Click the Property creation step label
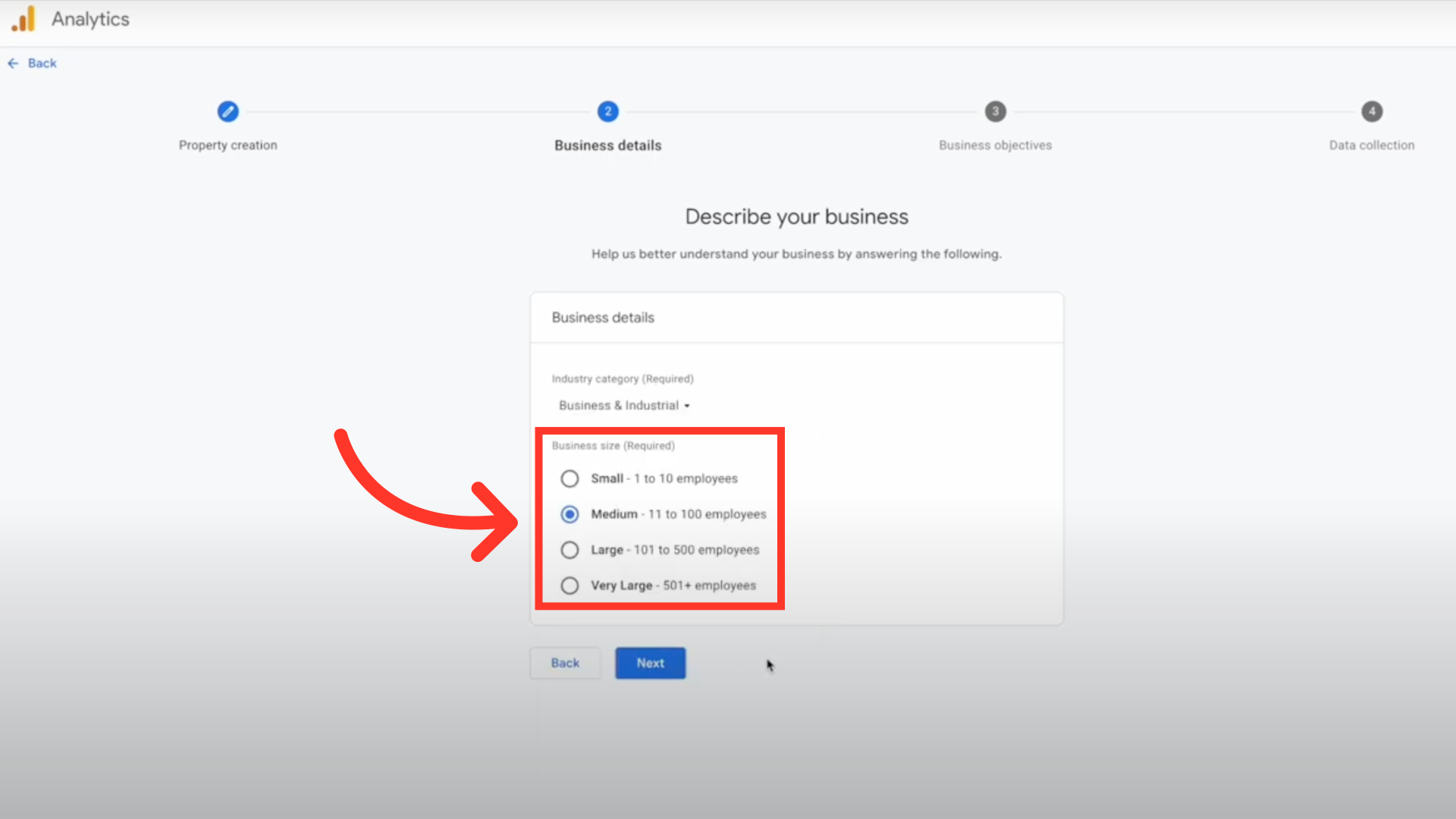 [x=227, y=145]
